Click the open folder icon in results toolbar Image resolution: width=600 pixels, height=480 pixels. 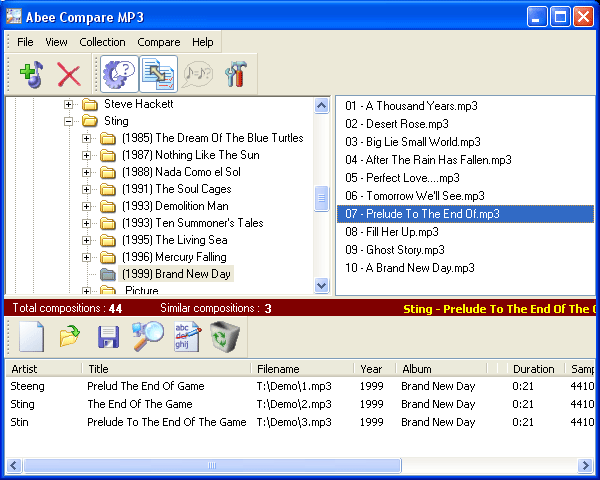[69, 337]
